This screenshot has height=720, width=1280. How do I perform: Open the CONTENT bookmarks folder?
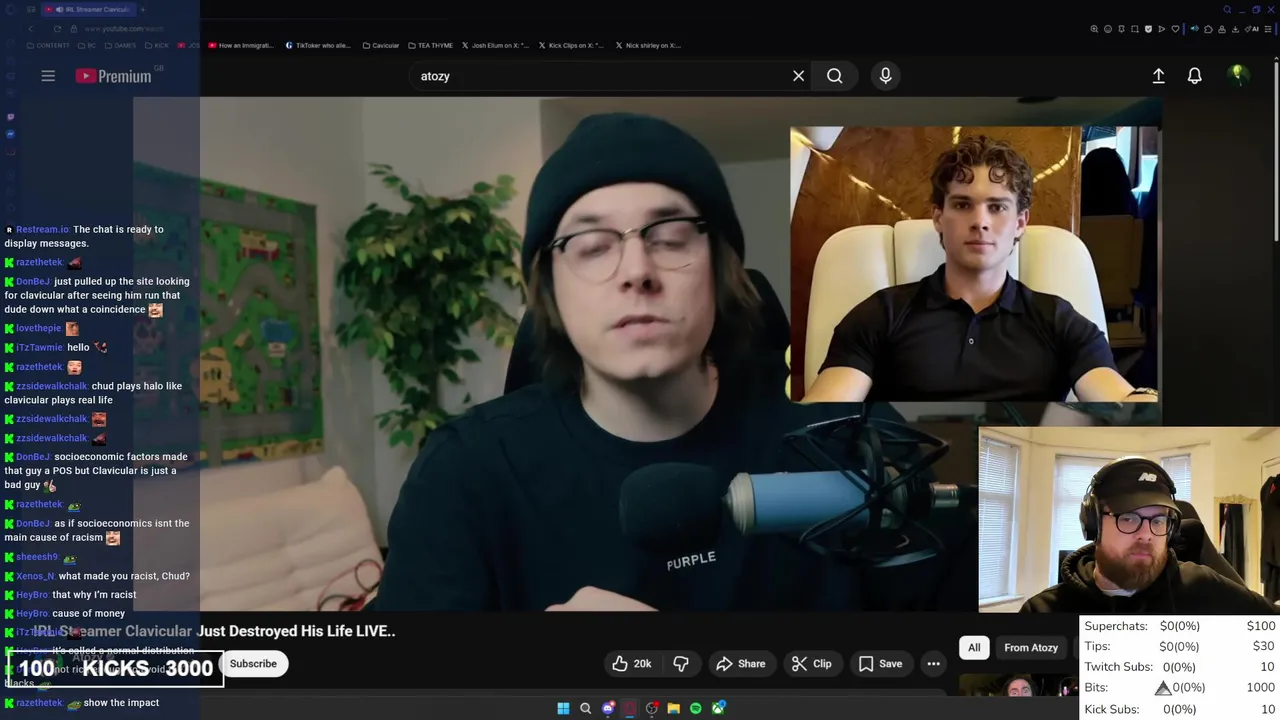[x=49, y=45]
